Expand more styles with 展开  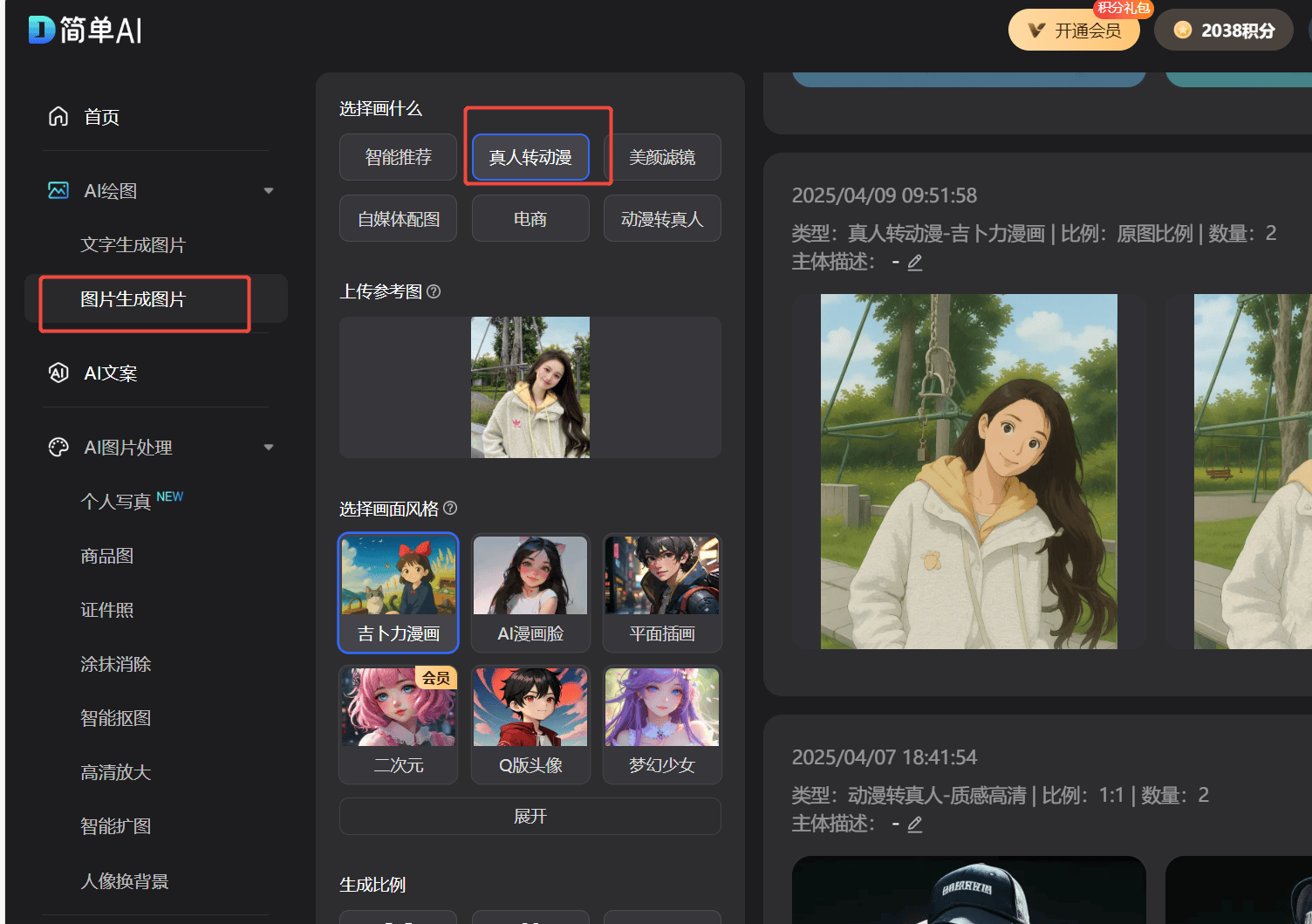pos(530,817)
